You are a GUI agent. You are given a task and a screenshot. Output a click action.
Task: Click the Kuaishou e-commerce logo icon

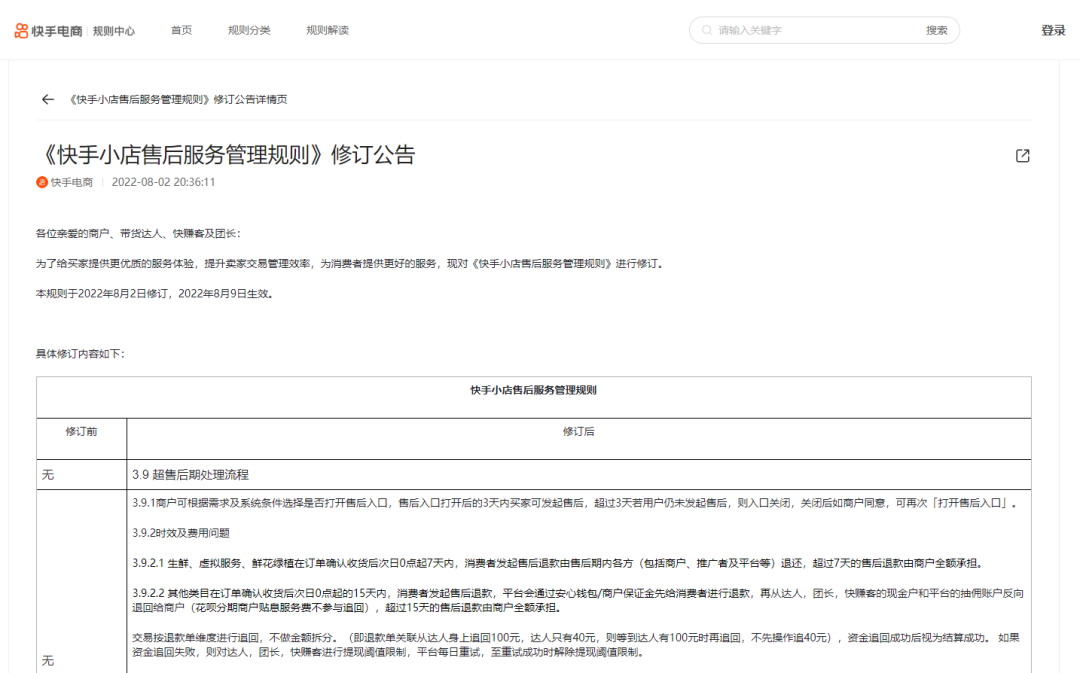21,31
